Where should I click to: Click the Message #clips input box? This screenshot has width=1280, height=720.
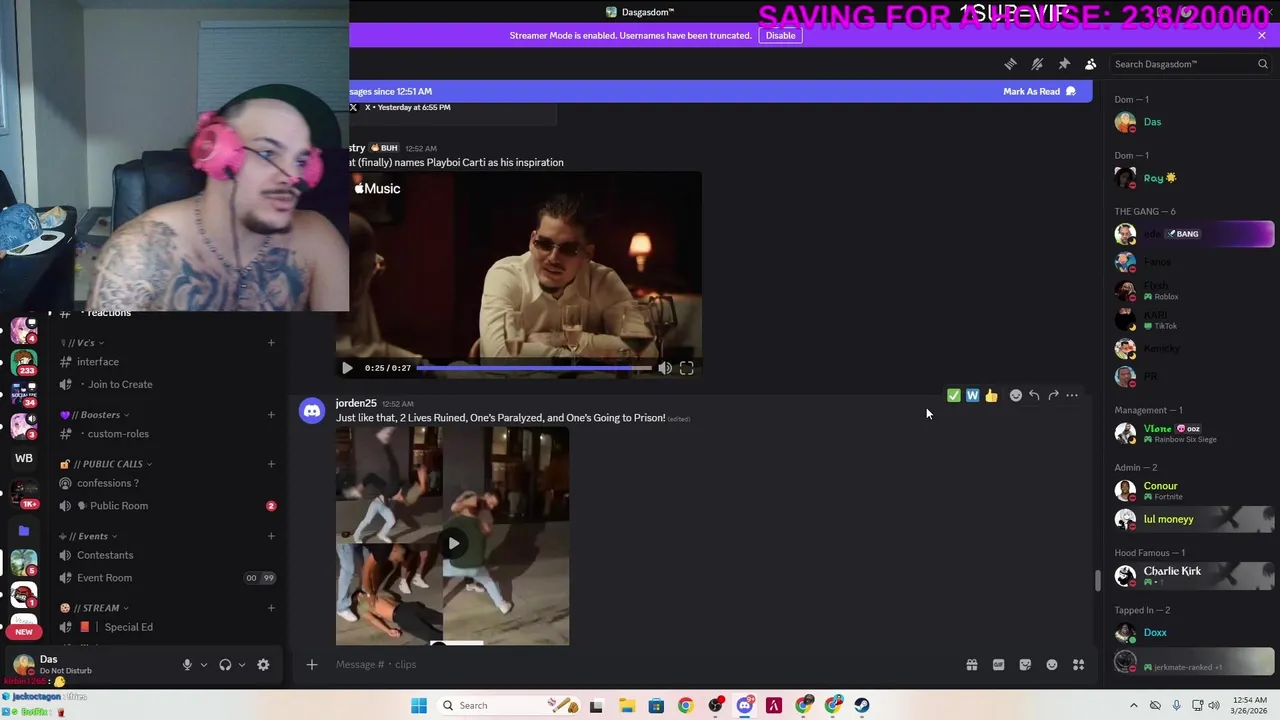tap(640, 664)
